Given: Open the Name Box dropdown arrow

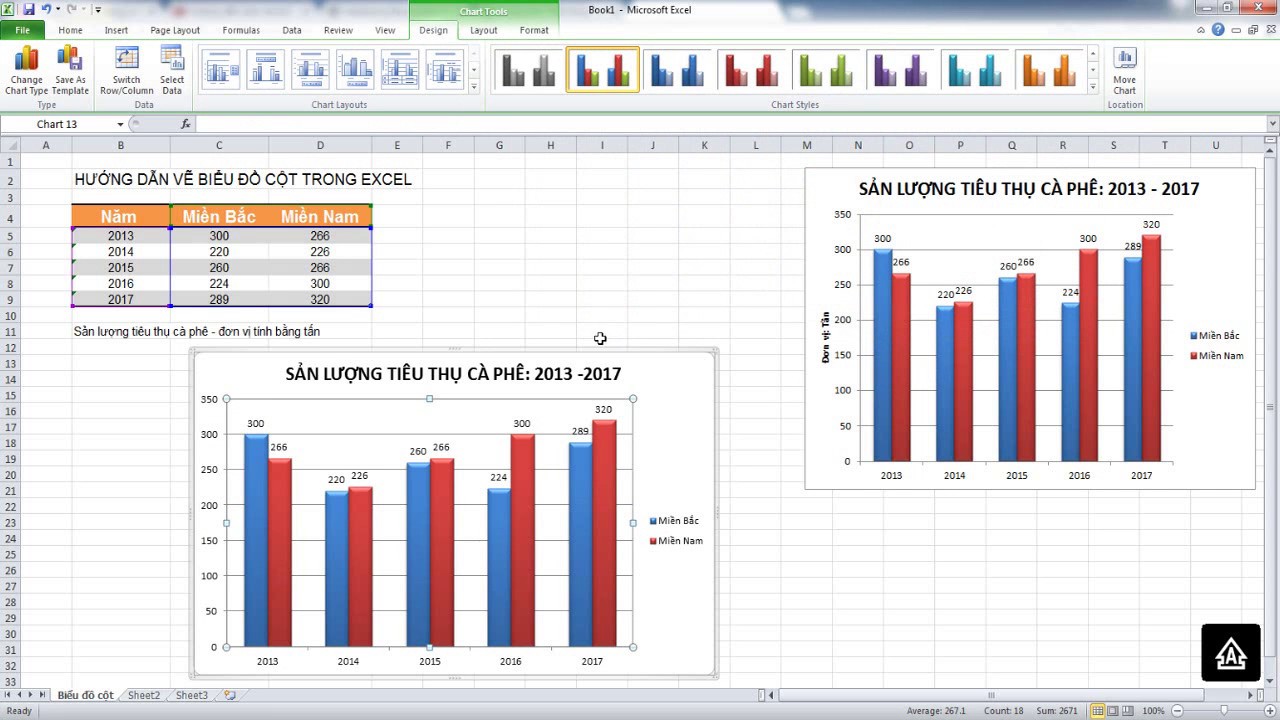Looking at the screenshot, I should (x=120, y=124).
